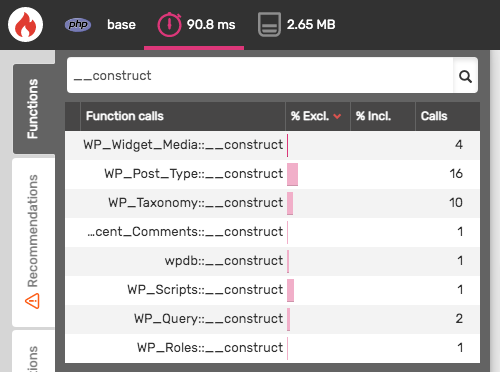
Task: Sort by % Excl. column
Action: (318, 116)
